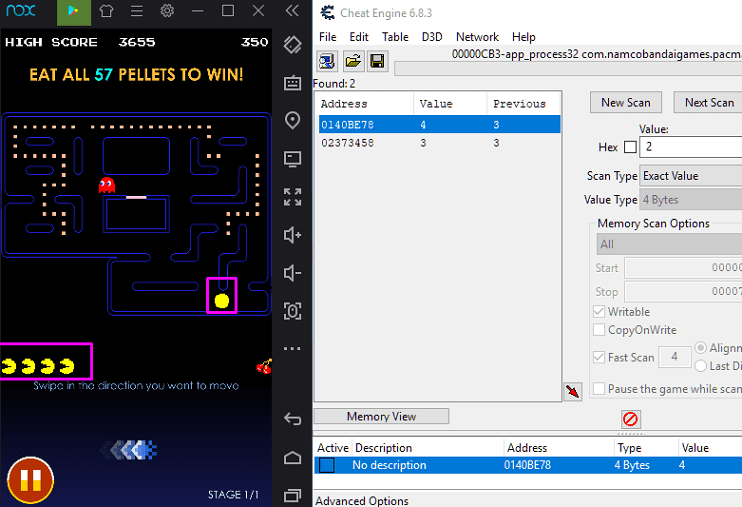Viewport: 742px width, 507px height.
Task: Open Memory View
Action: pyautogui.click(x=381, y=417)
